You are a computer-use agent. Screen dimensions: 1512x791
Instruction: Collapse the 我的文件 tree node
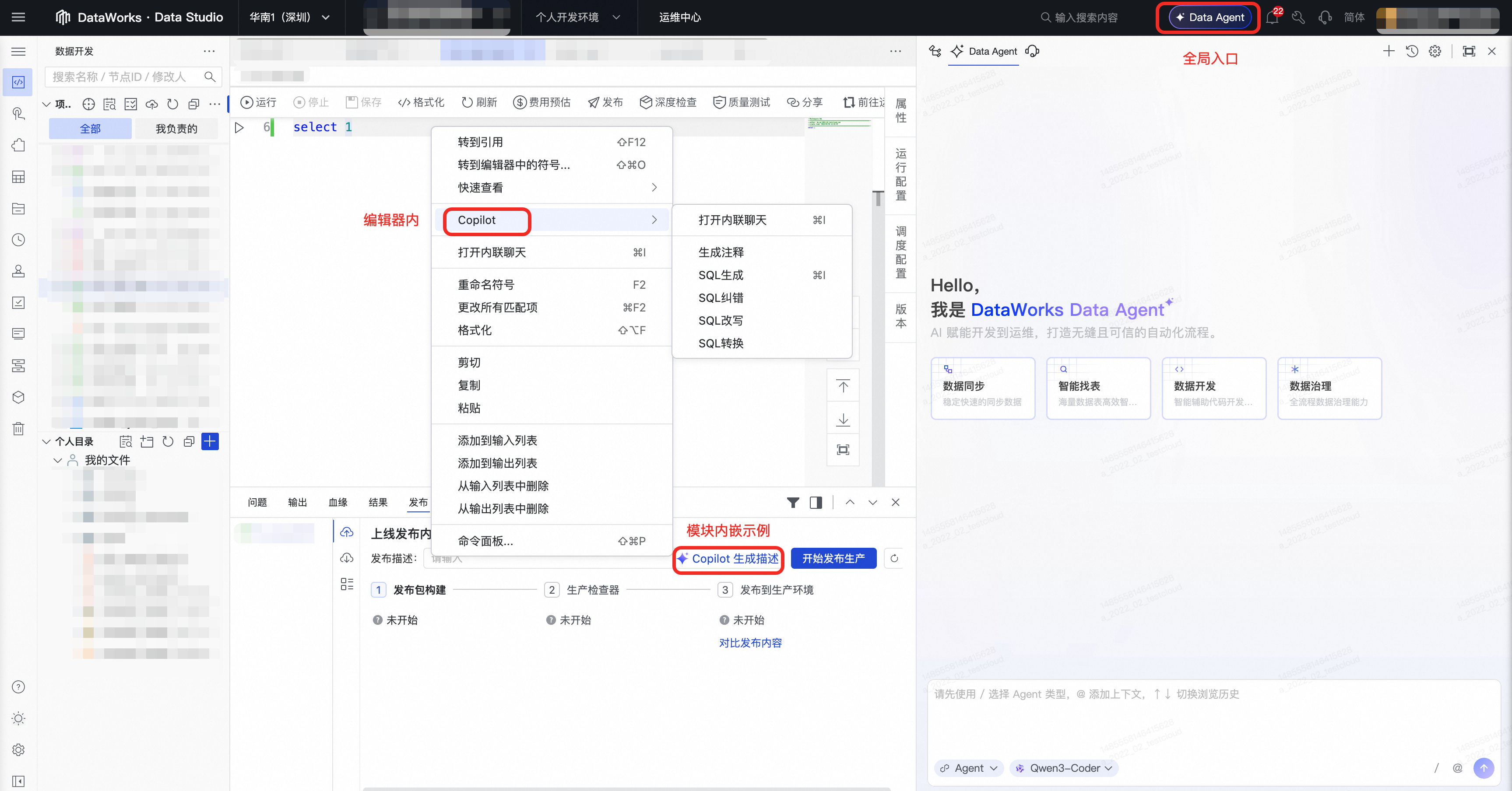(x=57, y=460)
